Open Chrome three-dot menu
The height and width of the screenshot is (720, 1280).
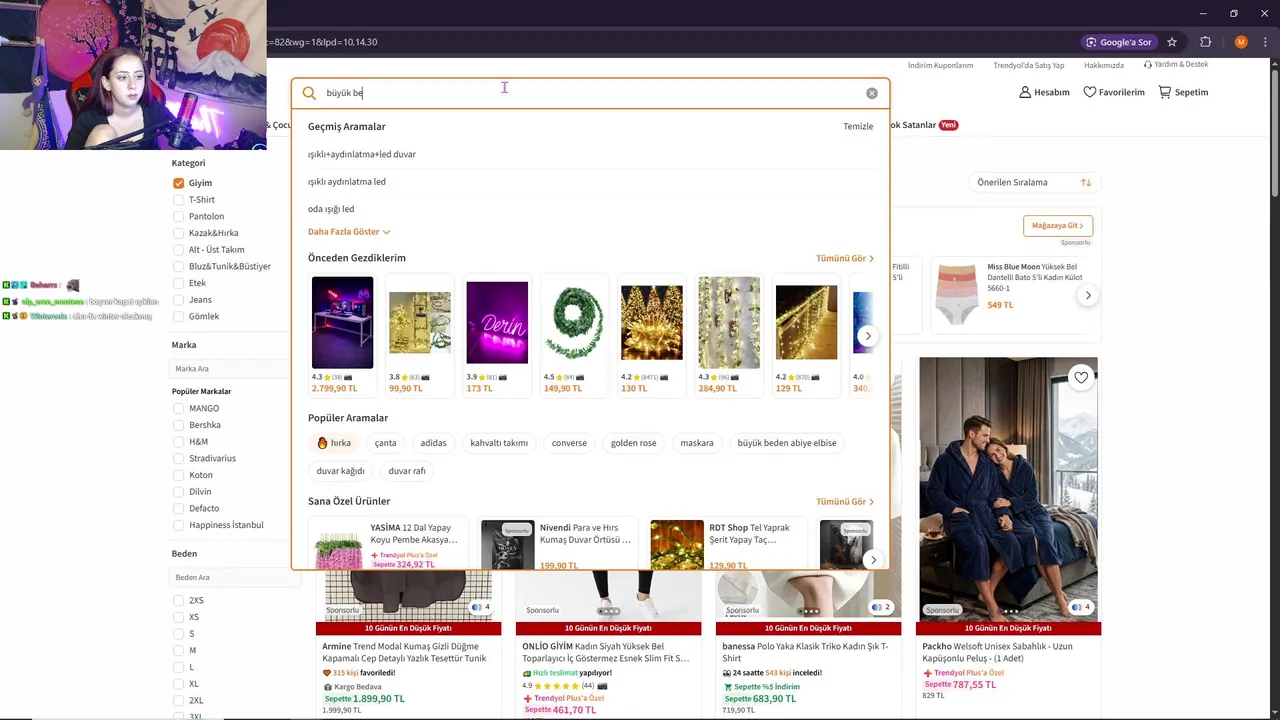pyautogui.click(x=1265, y=42)
